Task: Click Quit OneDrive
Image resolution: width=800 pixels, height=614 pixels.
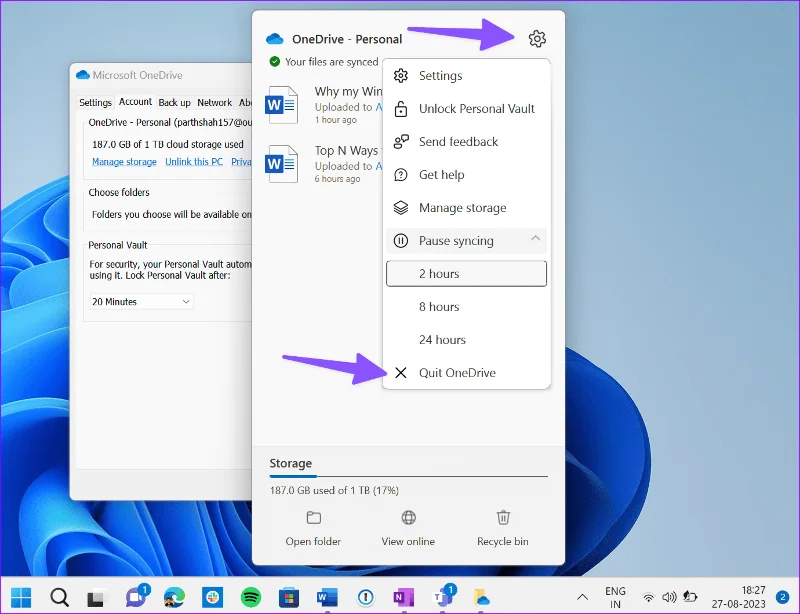Action: click(x=466, y=373)
